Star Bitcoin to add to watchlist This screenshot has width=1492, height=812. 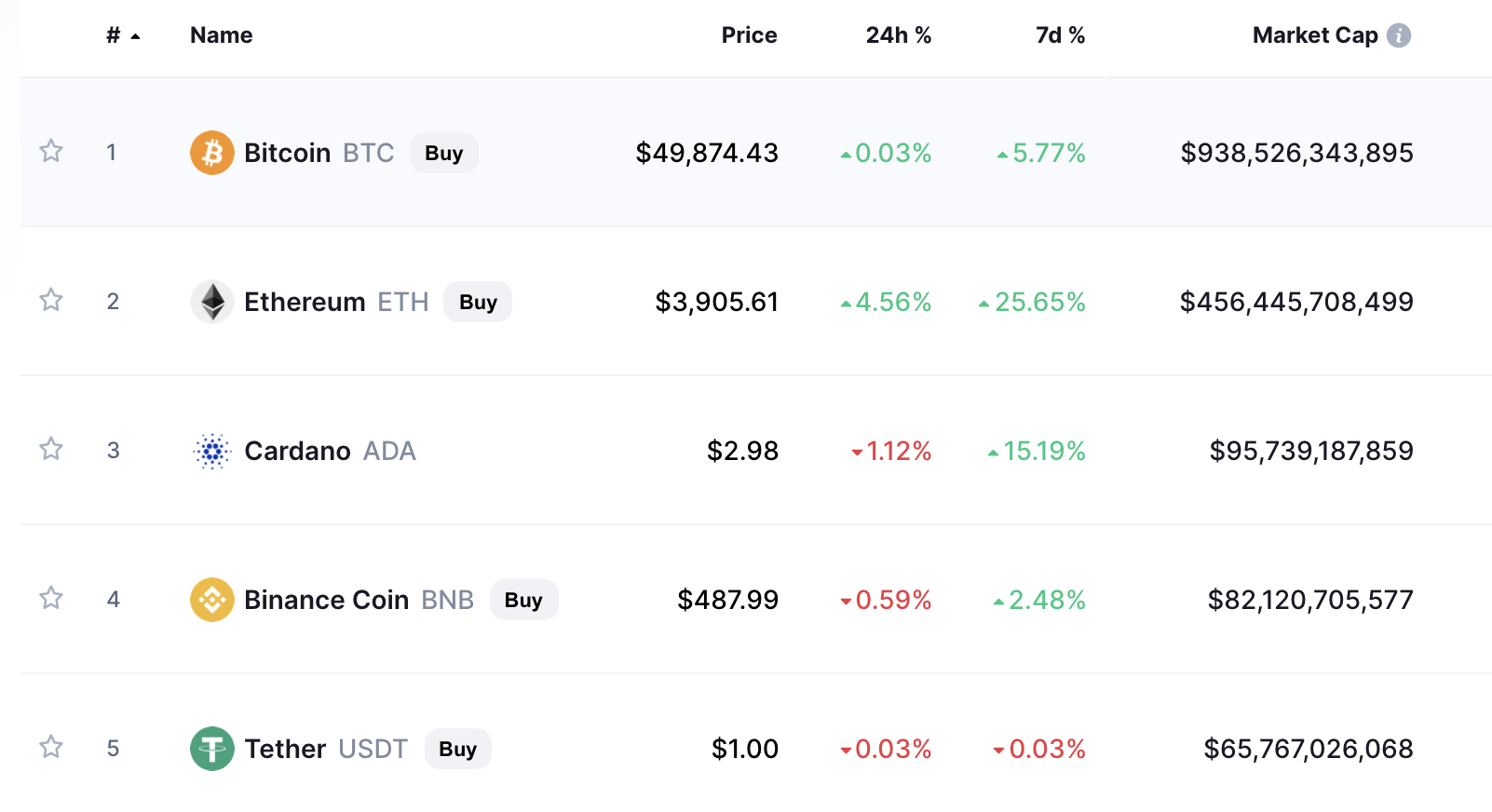pyautogui.click(x=51, y=151)
